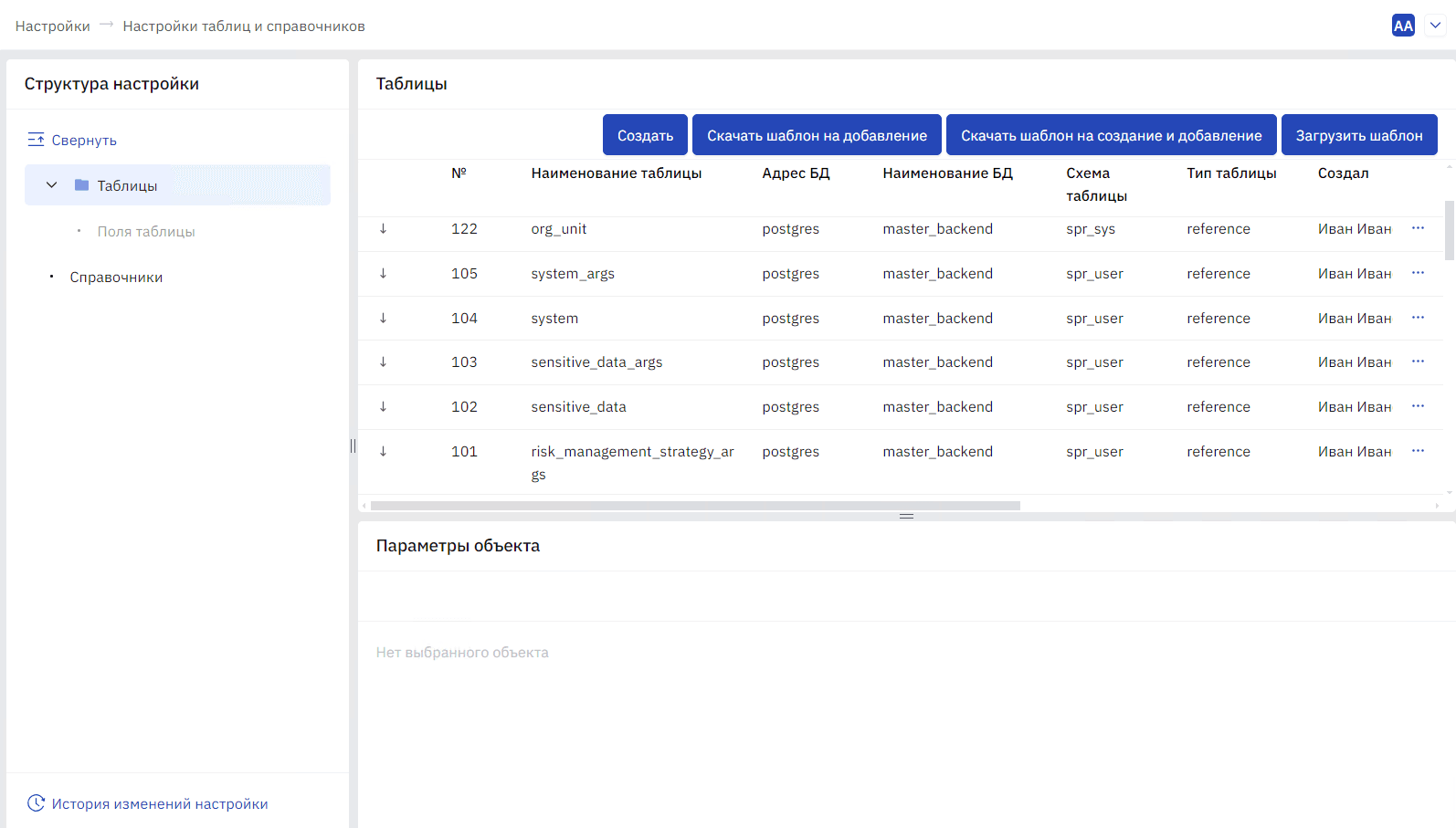Select the system_args table name cell
This screenshot has width=1456, height=828.
tap(573, 274)
